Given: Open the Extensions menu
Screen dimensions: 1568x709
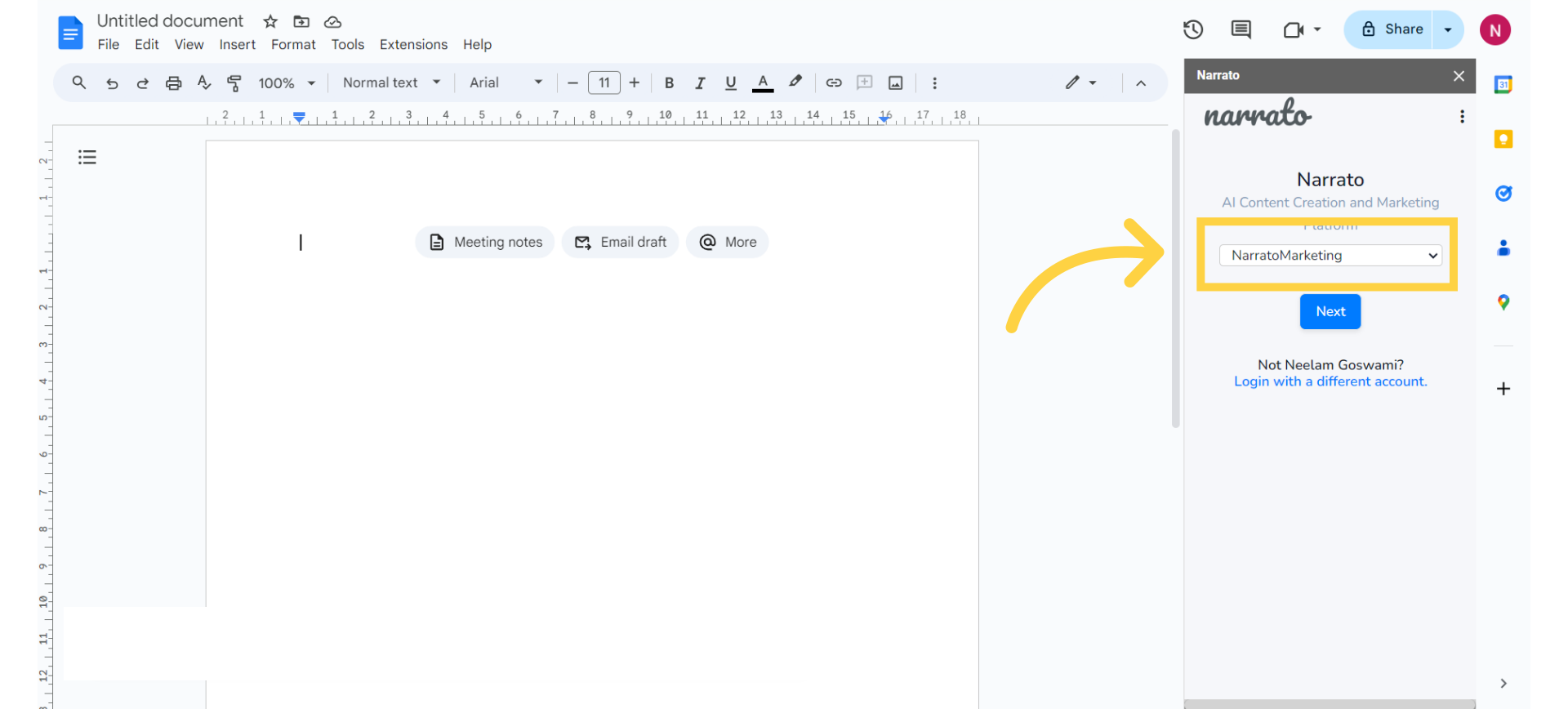Looking at the screenshot, I should coord(413,44).
